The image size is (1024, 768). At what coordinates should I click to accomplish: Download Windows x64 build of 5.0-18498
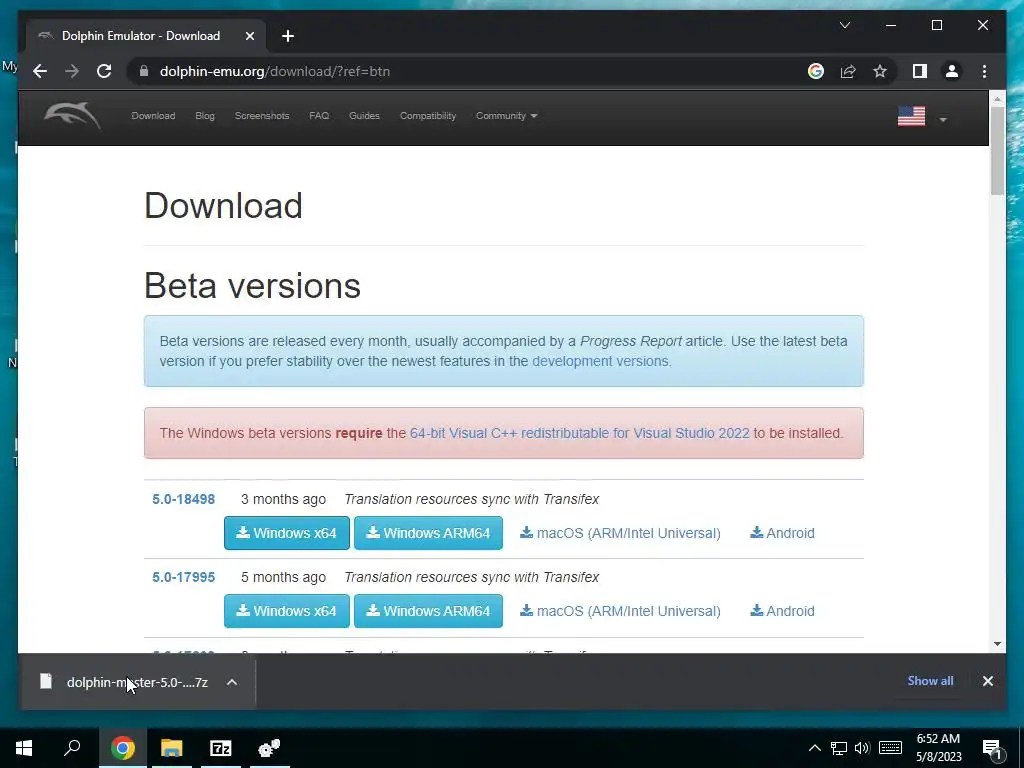[287, 533]
